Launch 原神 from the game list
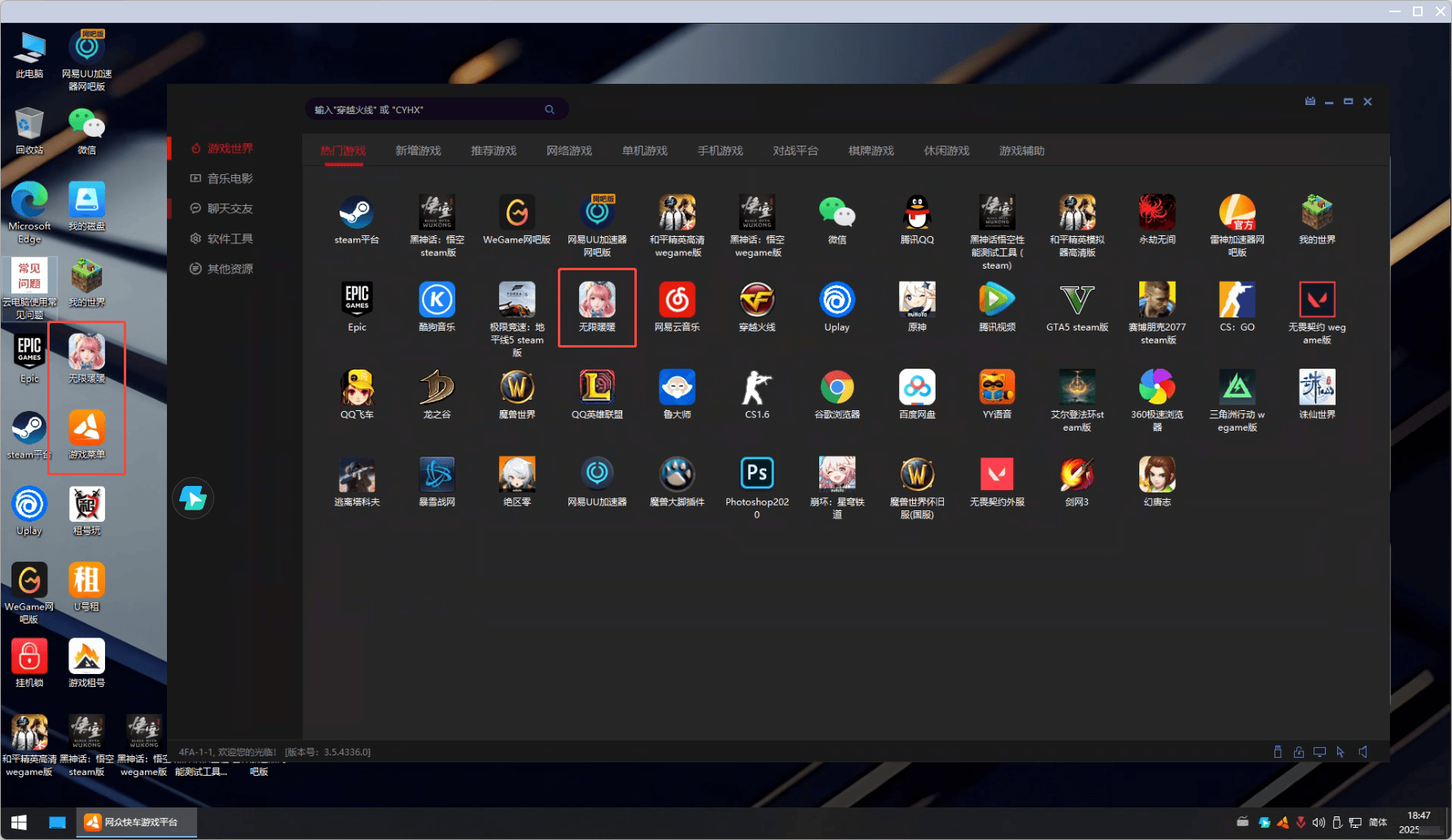This screenshot has width=1452, height=840. pyautogui.click(x=916, y=300)
